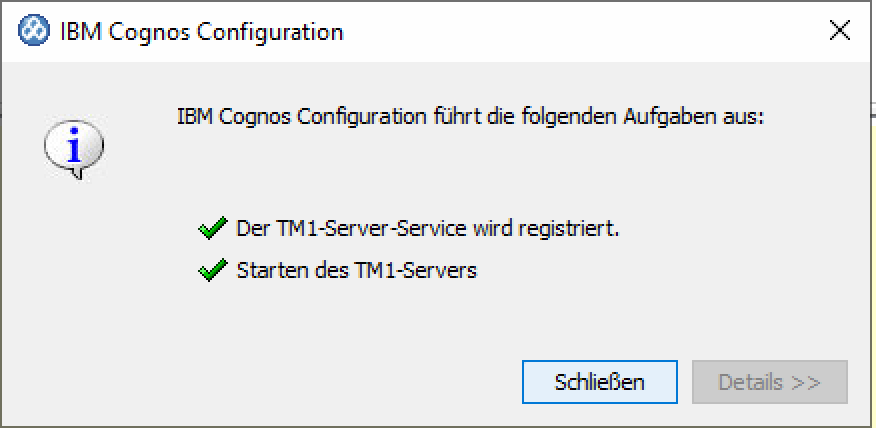Click the green checkmark for TM1-Server-Service registration

(x=211, y=229)
